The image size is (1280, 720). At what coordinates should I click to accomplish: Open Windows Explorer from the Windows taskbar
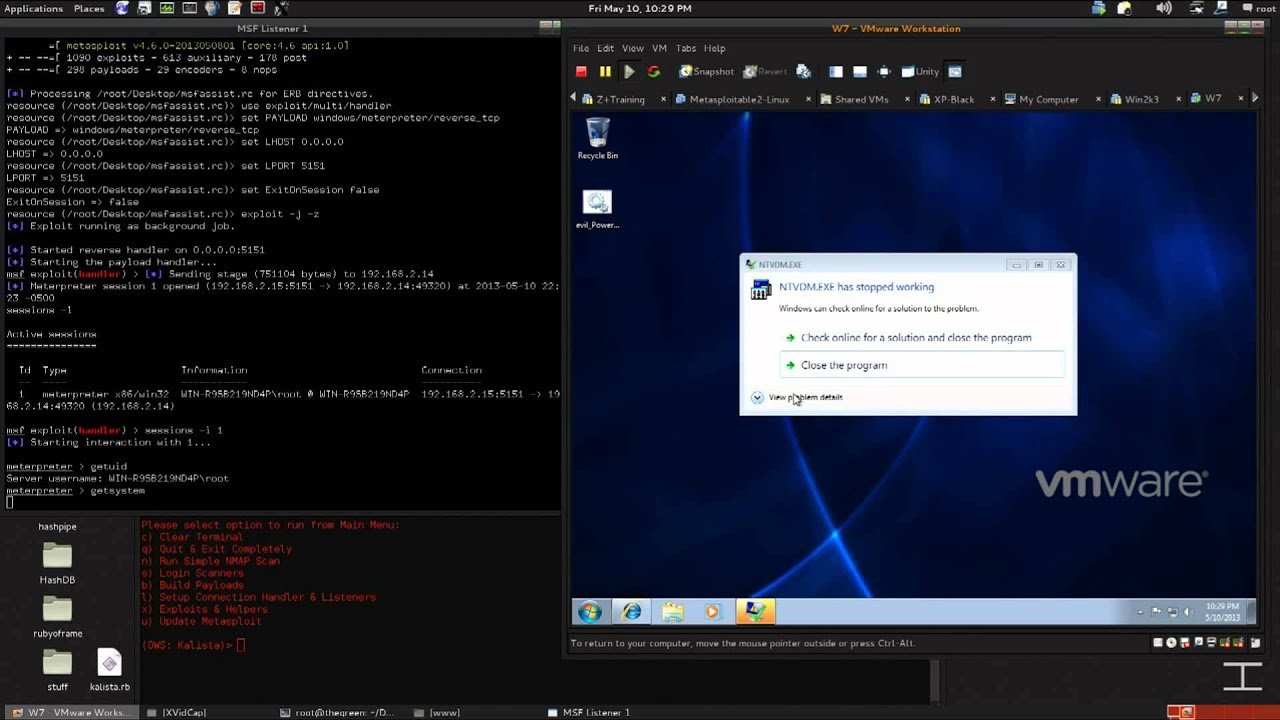pos(672,611)
